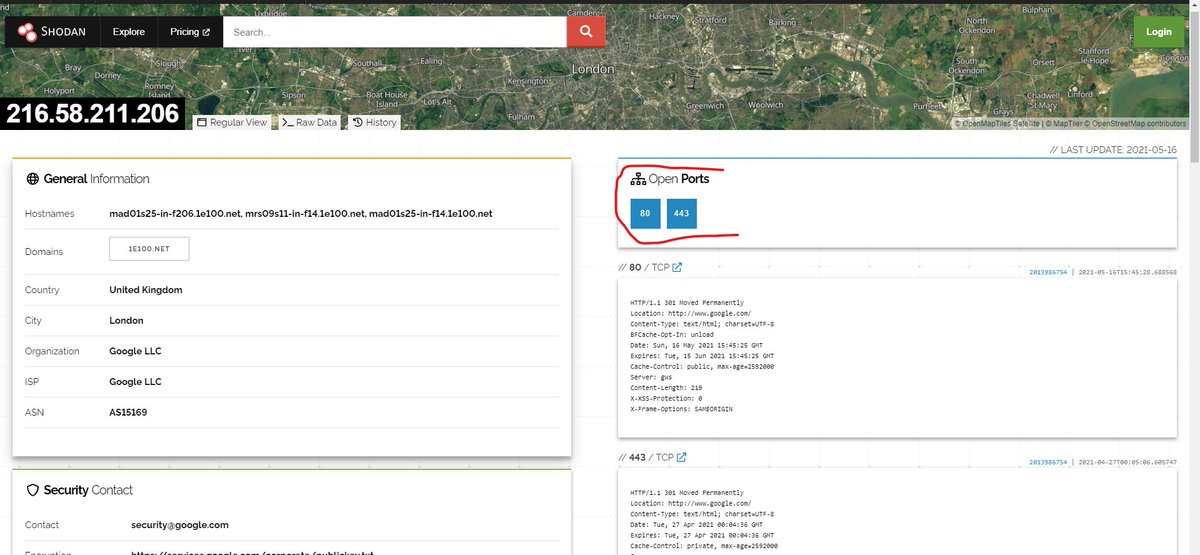Open the Explore menu item
This screenshot has width=1200, height=555.
[129, 32]
